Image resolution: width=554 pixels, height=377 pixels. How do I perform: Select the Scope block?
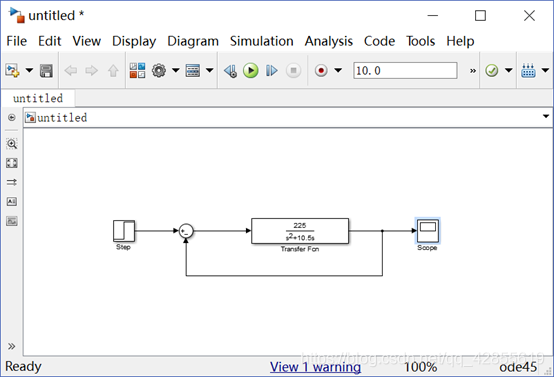tap(428, 230)
